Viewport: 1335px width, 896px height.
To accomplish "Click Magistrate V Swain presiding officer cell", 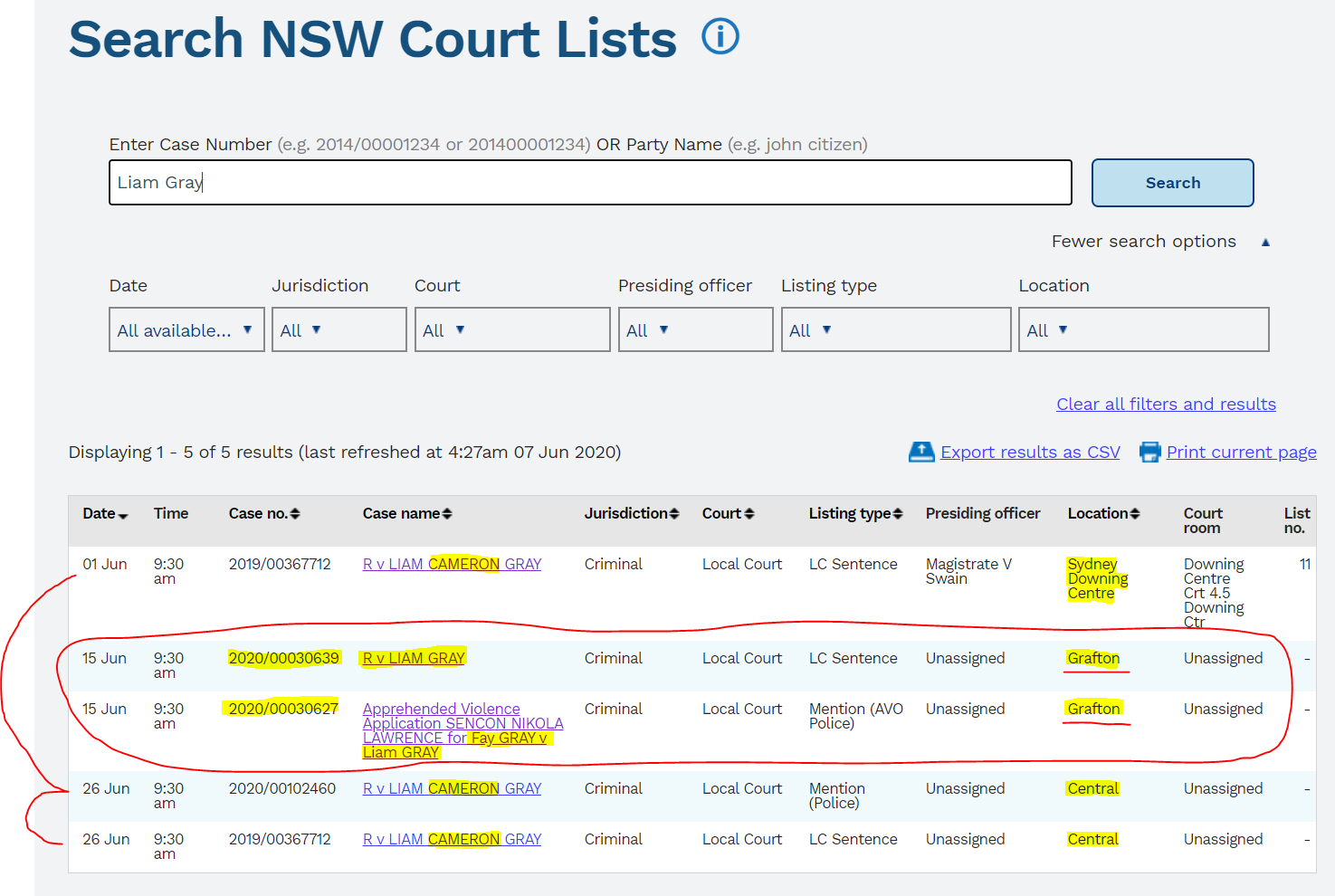I will [968, 572].
